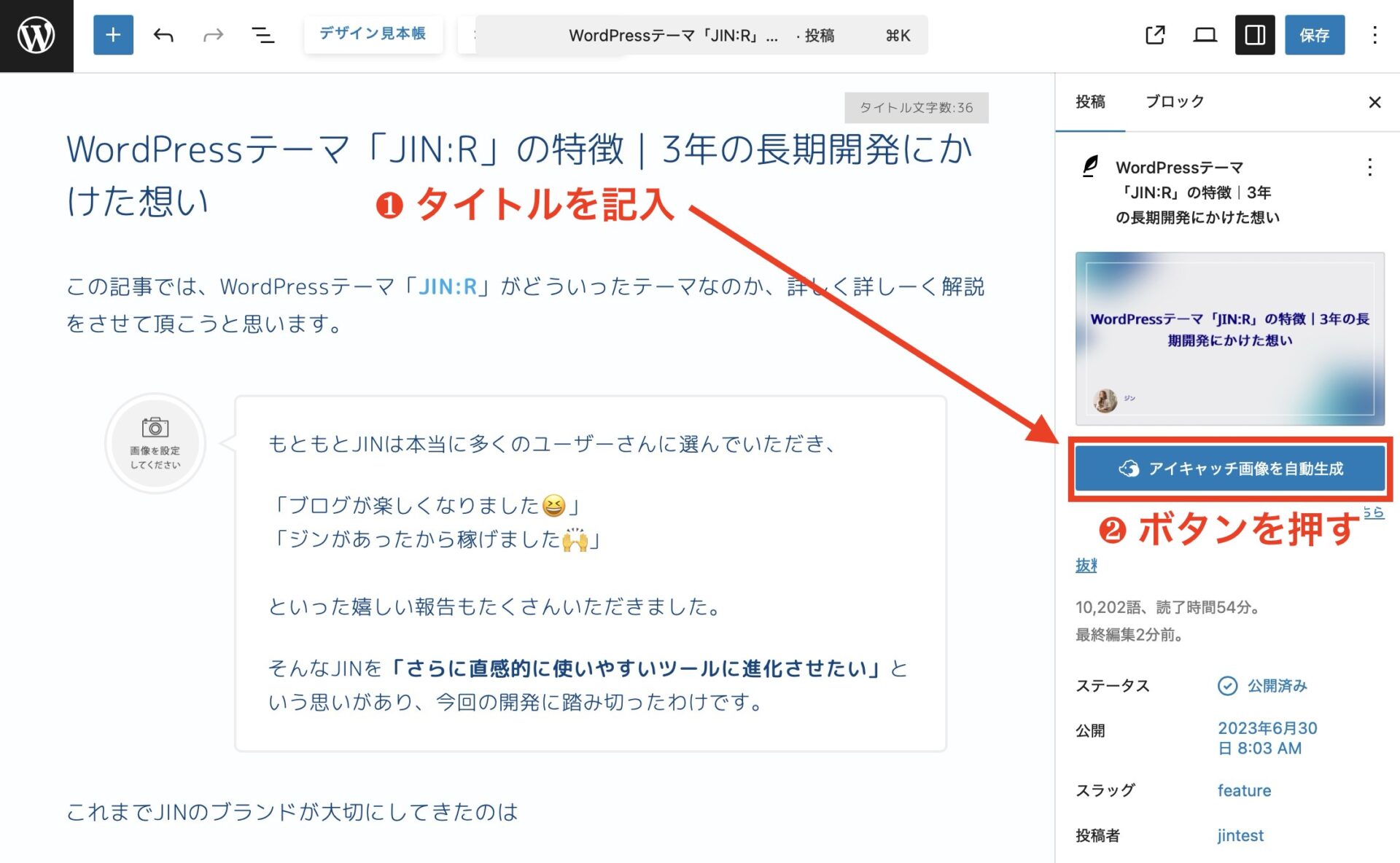Change the publish date 2023年6月30日

coord(1267,738)
